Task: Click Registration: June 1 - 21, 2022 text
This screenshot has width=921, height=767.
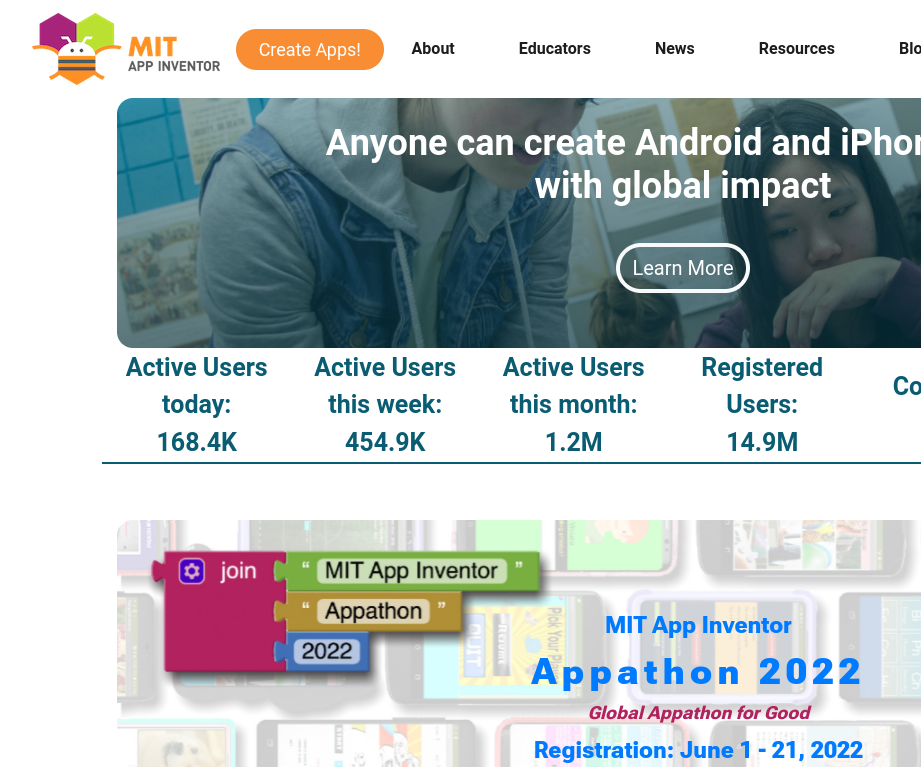Action: click(698, 751)
